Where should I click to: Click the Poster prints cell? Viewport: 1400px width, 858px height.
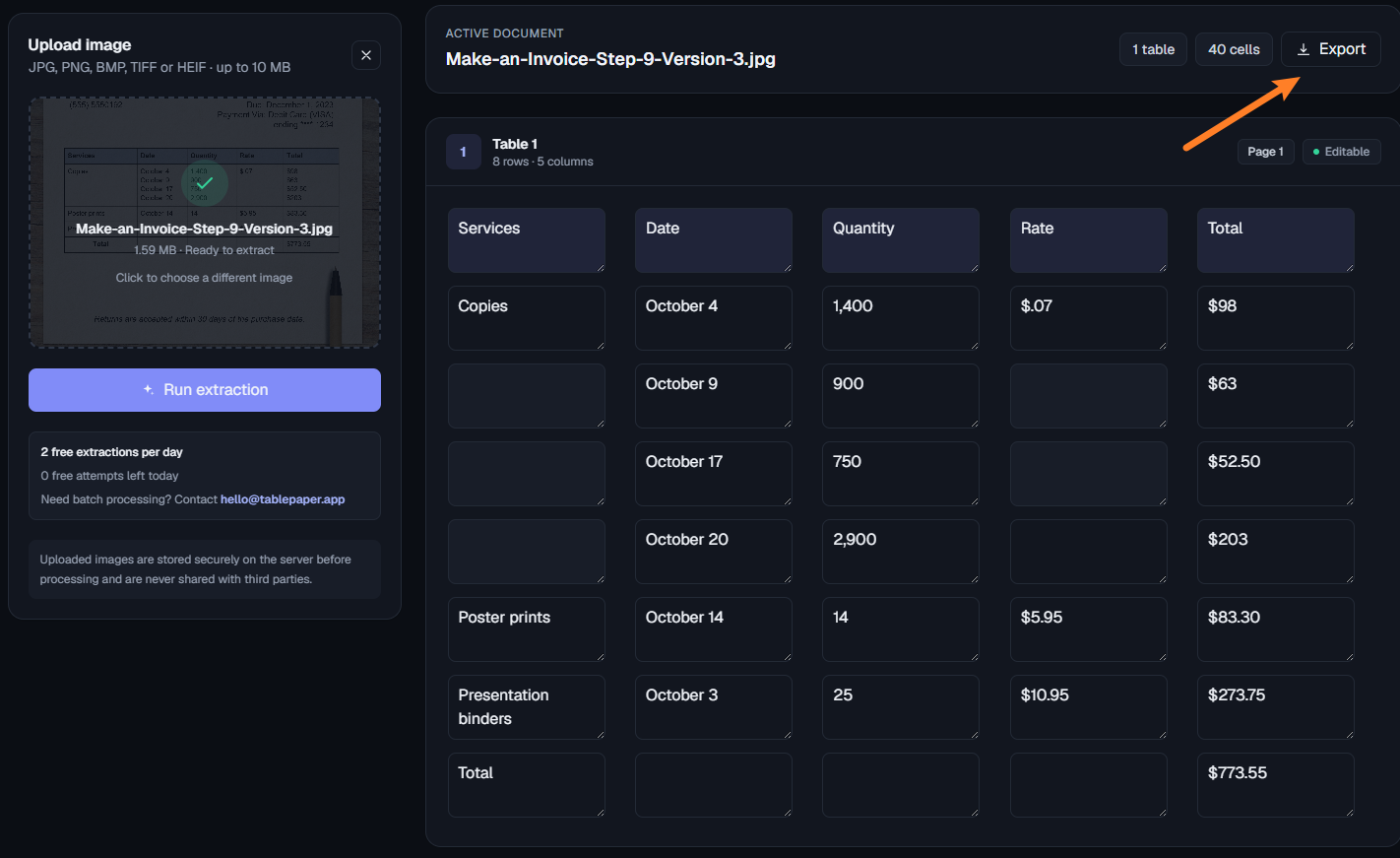[x=527, y=629]
